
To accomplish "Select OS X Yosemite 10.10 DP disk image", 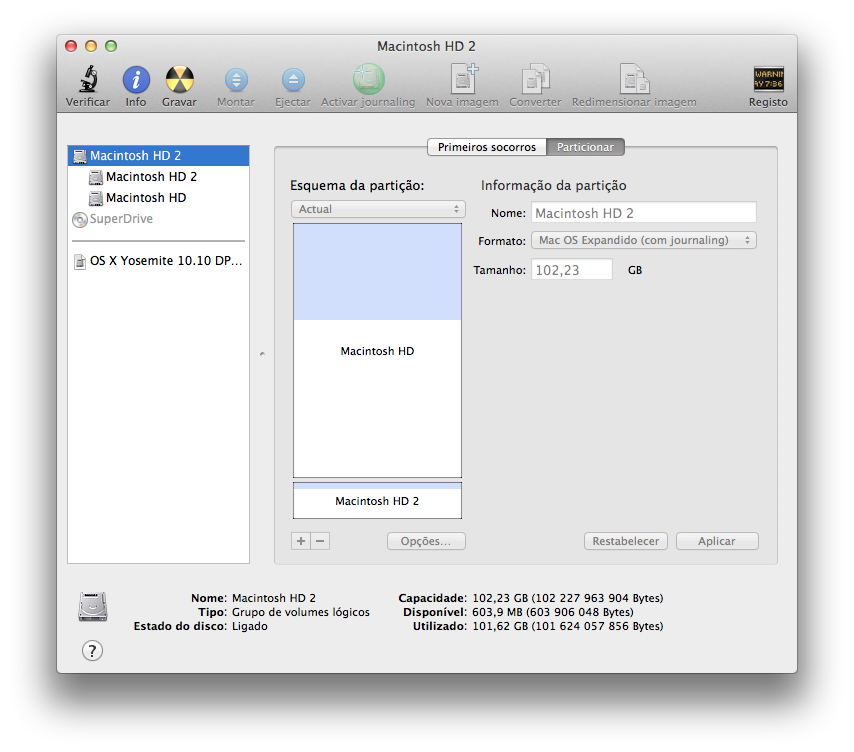I will click(158, 261).
